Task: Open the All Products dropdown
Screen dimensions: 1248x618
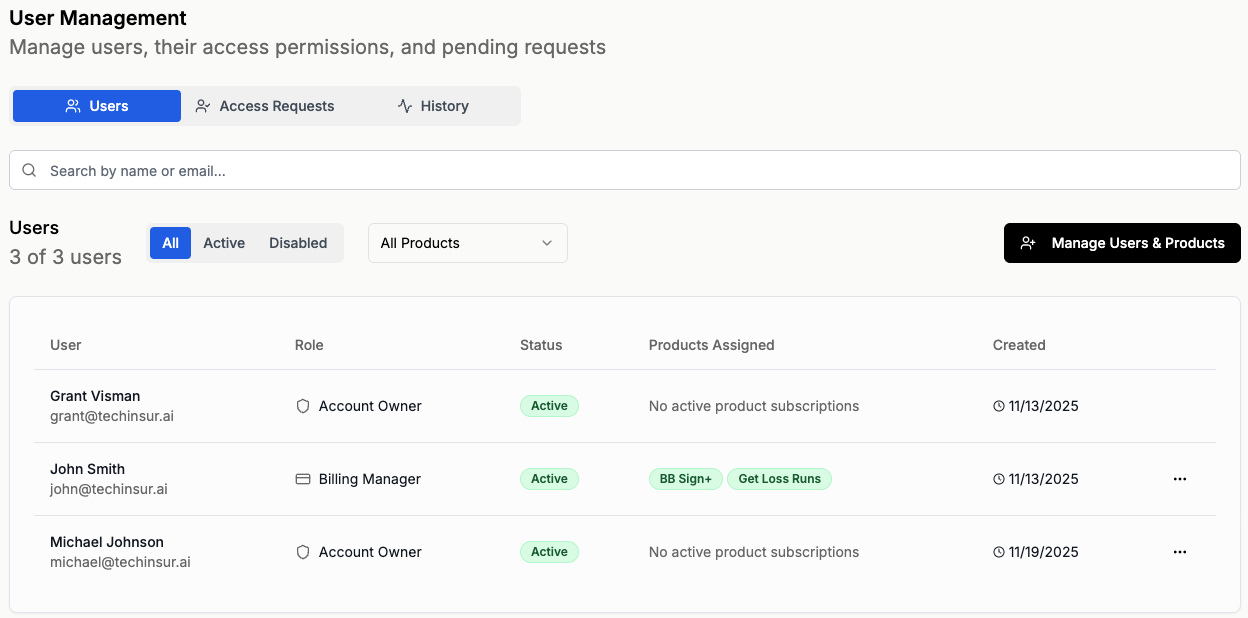Action: 467,243
